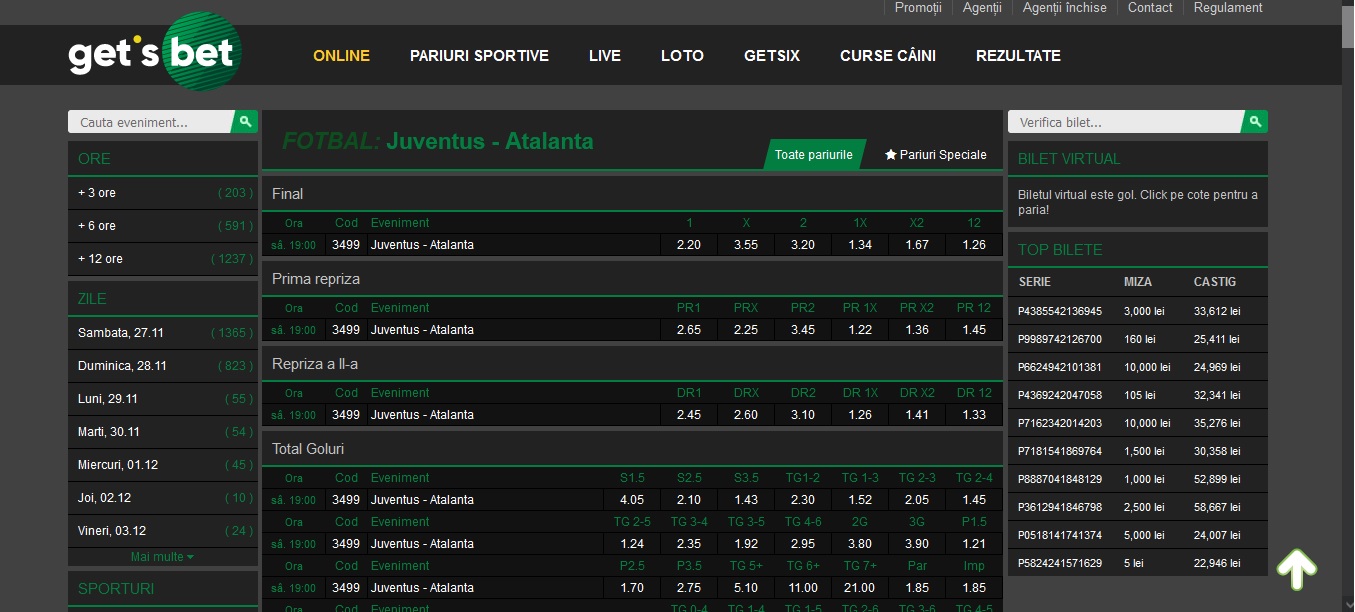Select the Toate pariurile tab
Viewport: 1355px width, 612px height.
click(814, 155)
